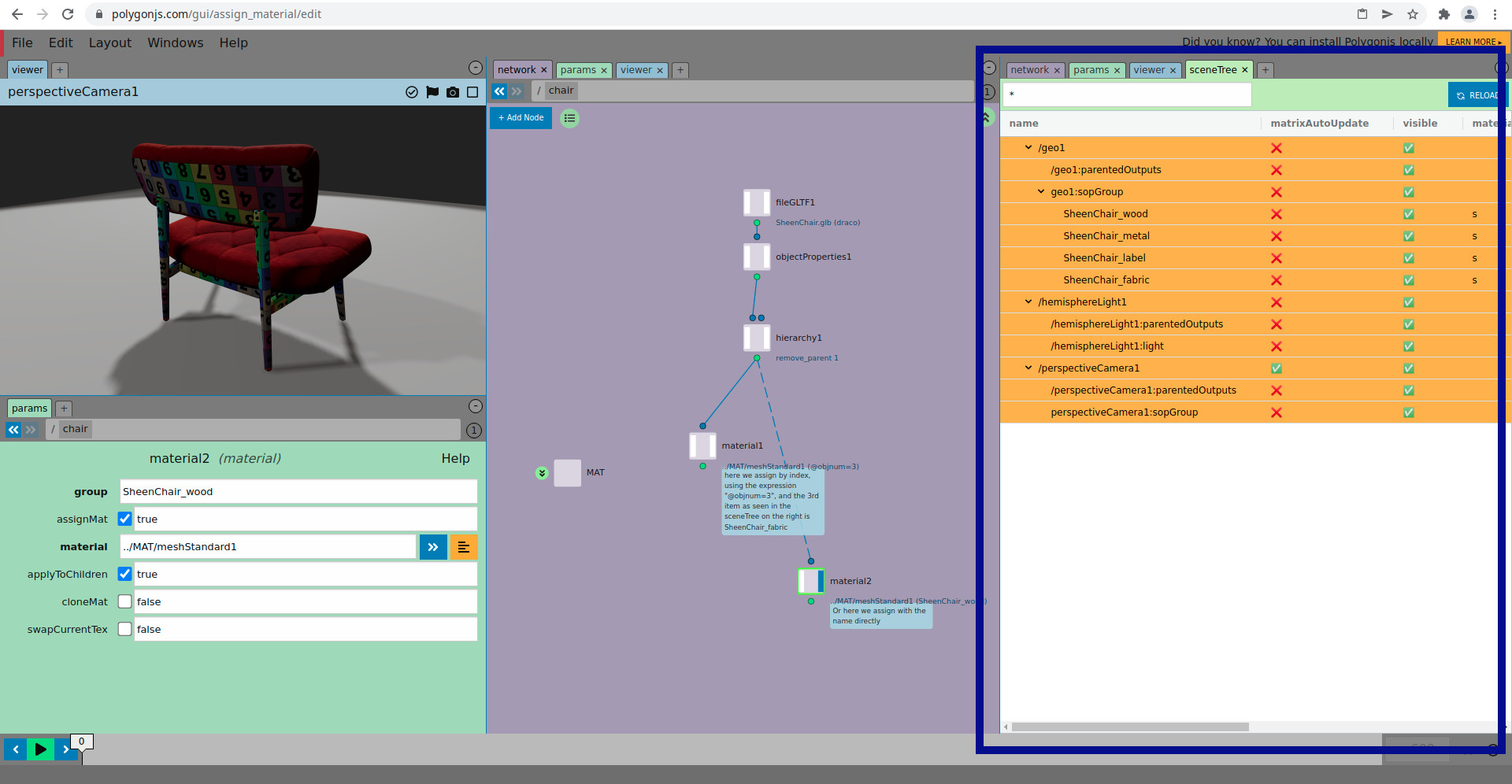Expand the MAT node with green chevron
The image size is (1512, 784).
pos(542,473)
